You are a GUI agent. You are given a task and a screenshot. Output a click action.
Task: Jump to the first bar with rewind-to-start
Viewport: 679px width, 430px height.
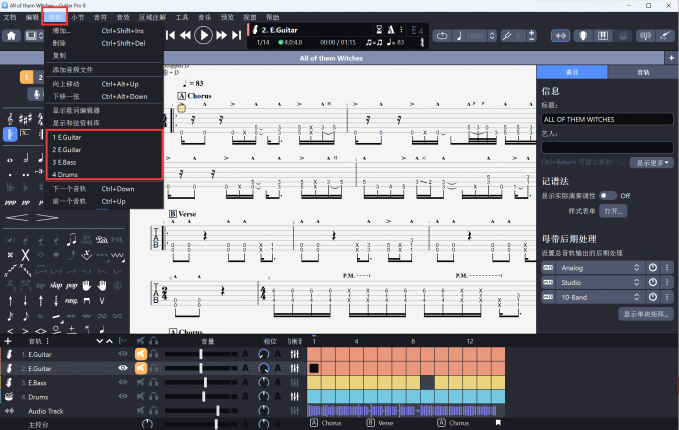[x=170, y=35]
